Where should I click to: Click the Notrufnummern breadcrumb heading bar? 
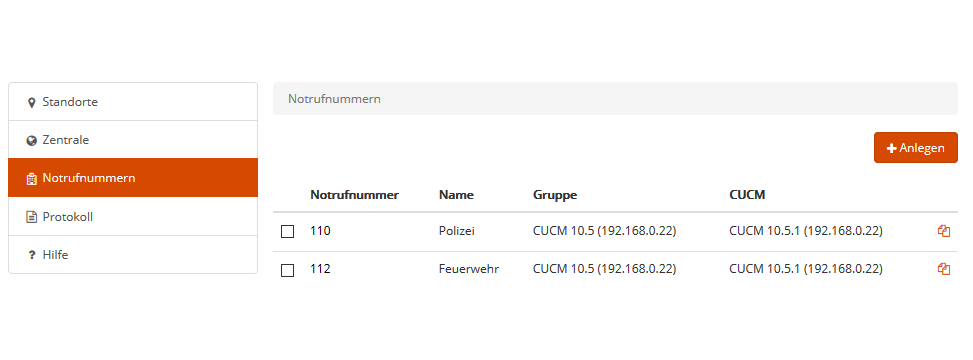[616, 99]
